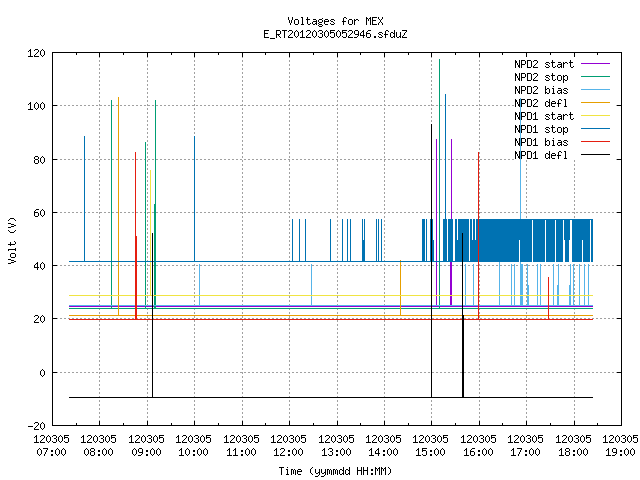
Task: Click the orange NPD2 defl legend line sample
Action: pyautogui.click(x=596, y=102)
